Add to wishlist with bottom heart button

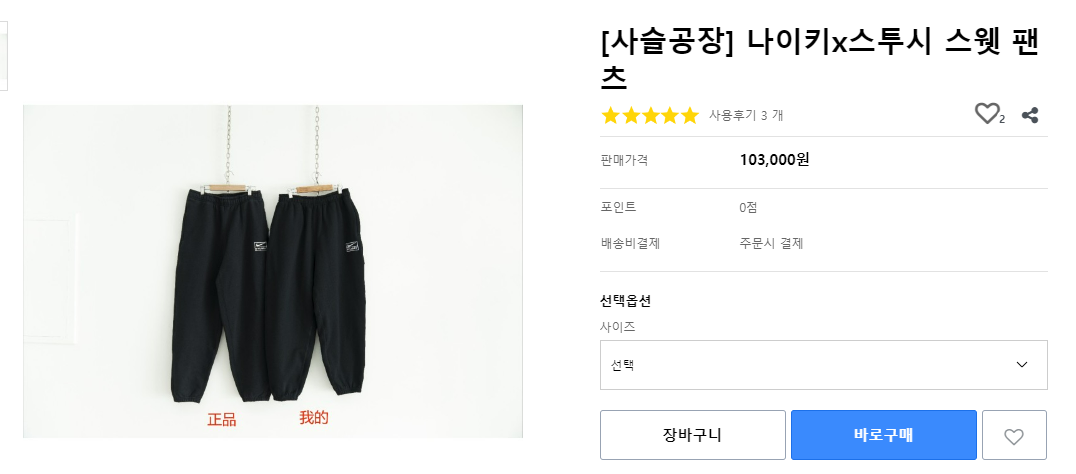(x=1014, y=436)
